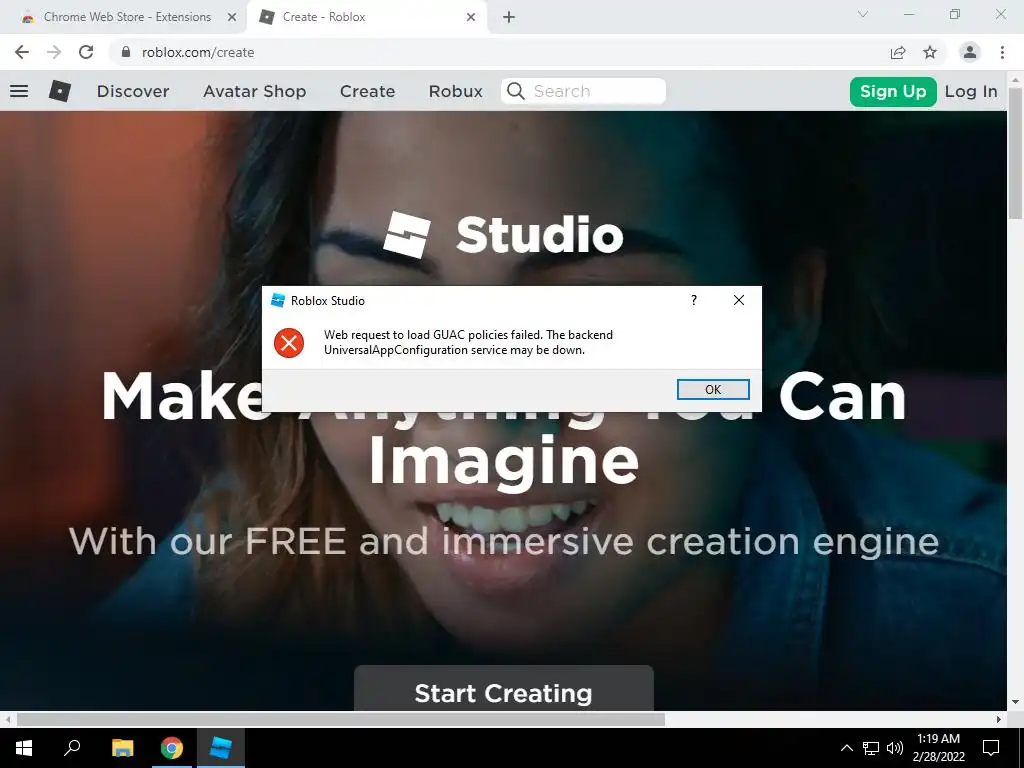
Task: Open the notification center icon
Action: coord(991,748)
